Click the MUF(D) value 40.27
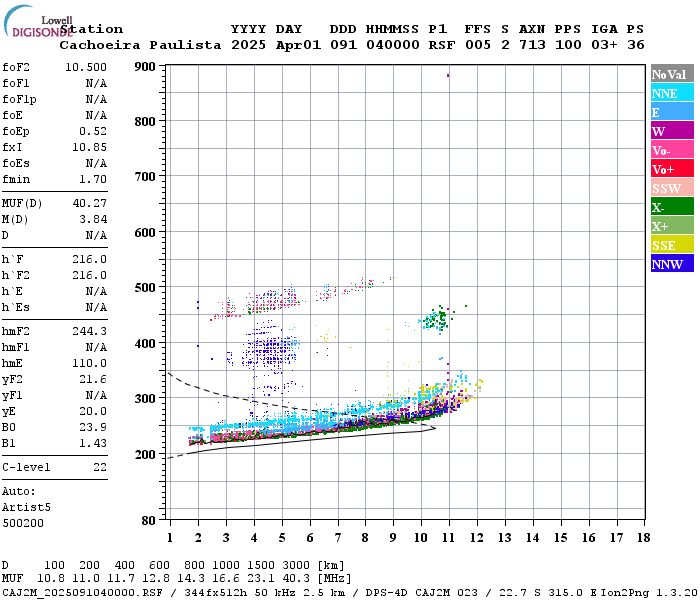 point(89,204)
